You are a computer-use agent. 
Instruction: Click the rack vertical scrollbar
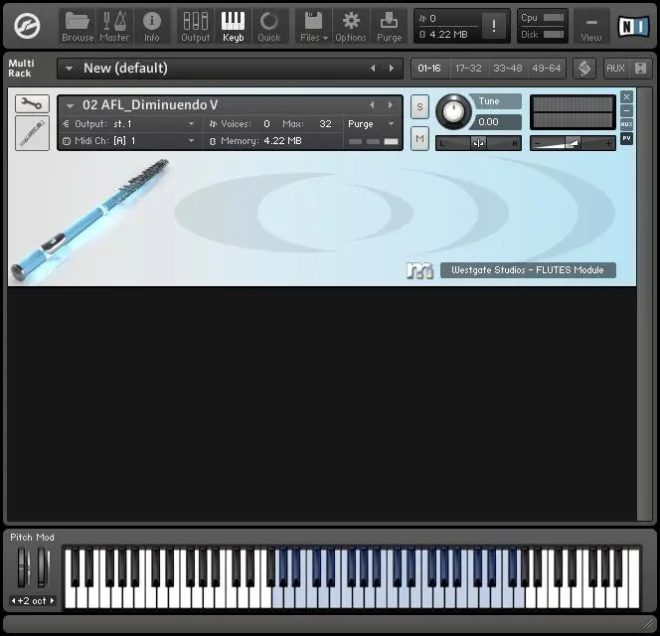click(644, 303)
